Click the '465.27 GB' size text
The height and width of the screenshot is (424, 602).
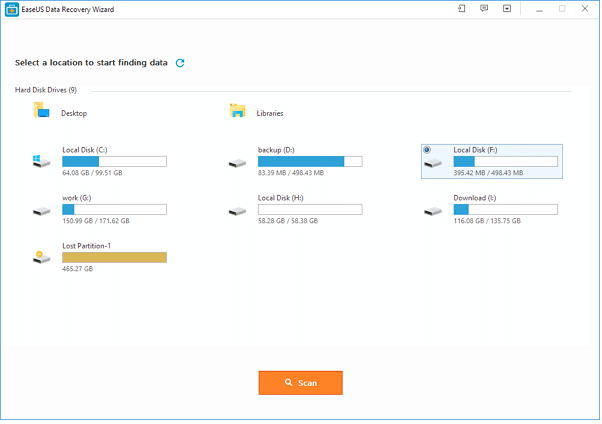(x=78, y=269)
